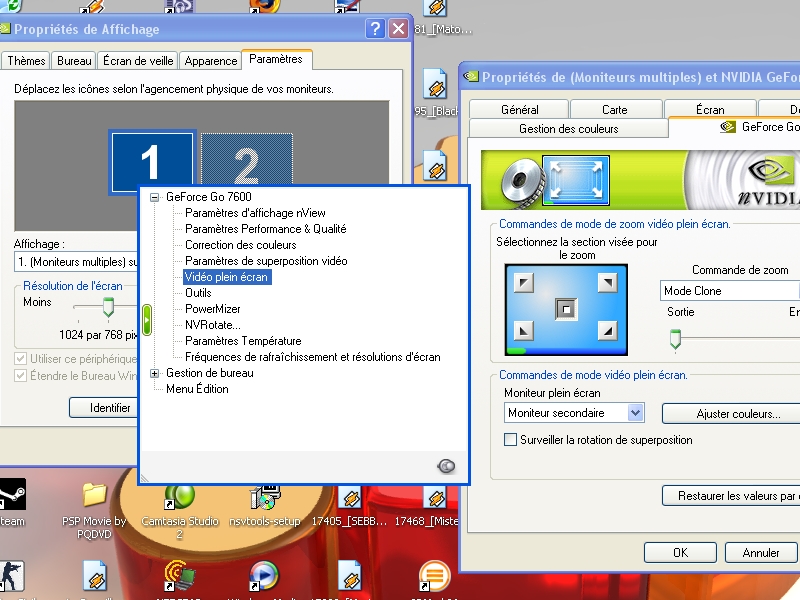This screenshot has width=800, height=600.
Task: Click the bottom-left zoom section arrow
Action: 523,331
